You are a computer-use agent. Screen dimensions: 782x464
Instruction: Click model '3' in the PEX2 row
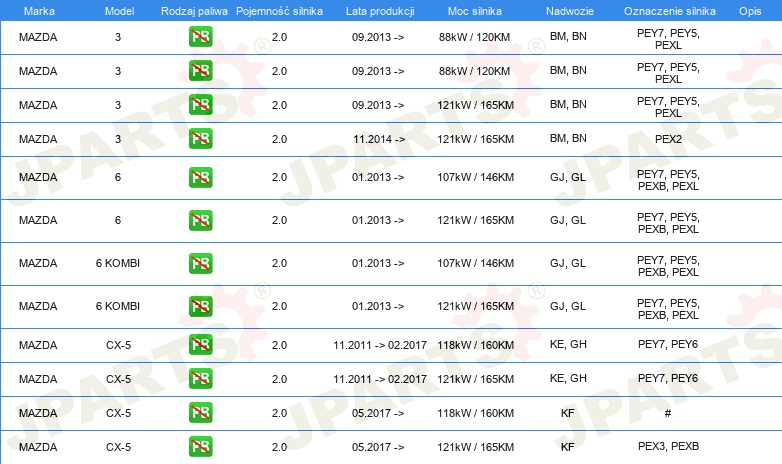tap(118, 139)
